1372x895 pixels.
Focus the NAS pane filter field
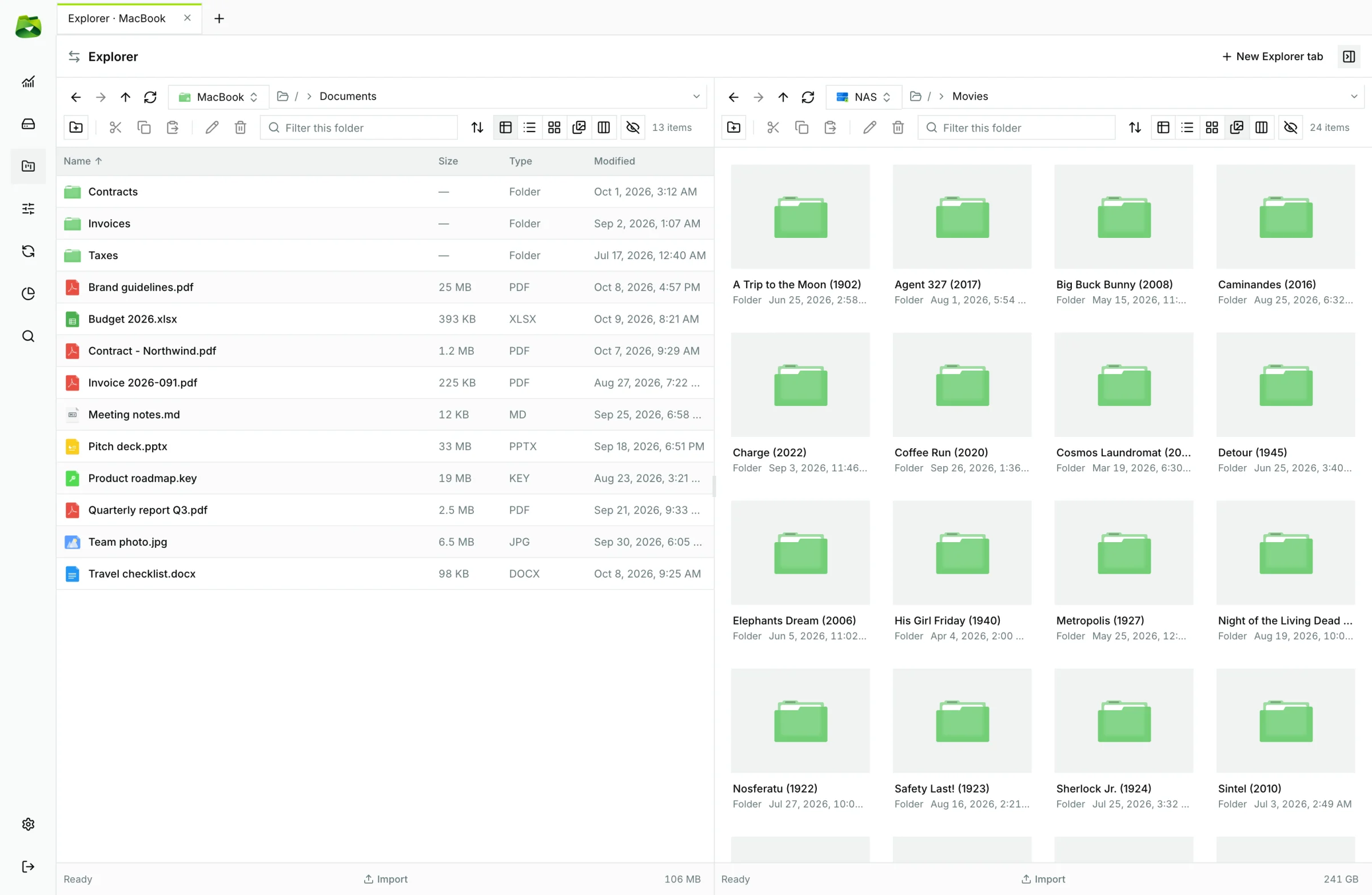(1017, 128)
